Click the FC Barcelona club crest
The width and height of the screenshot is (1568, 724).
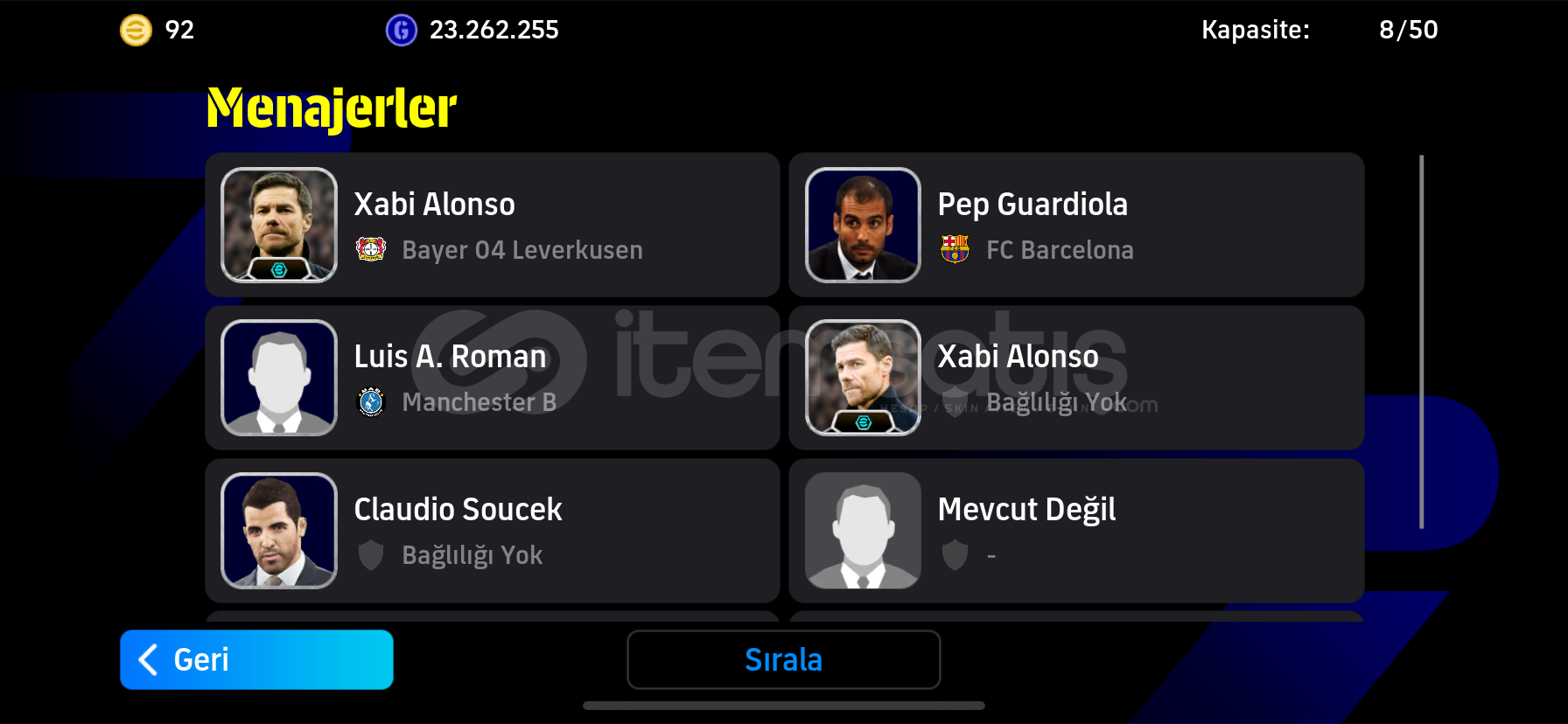[x=955, y=249]
